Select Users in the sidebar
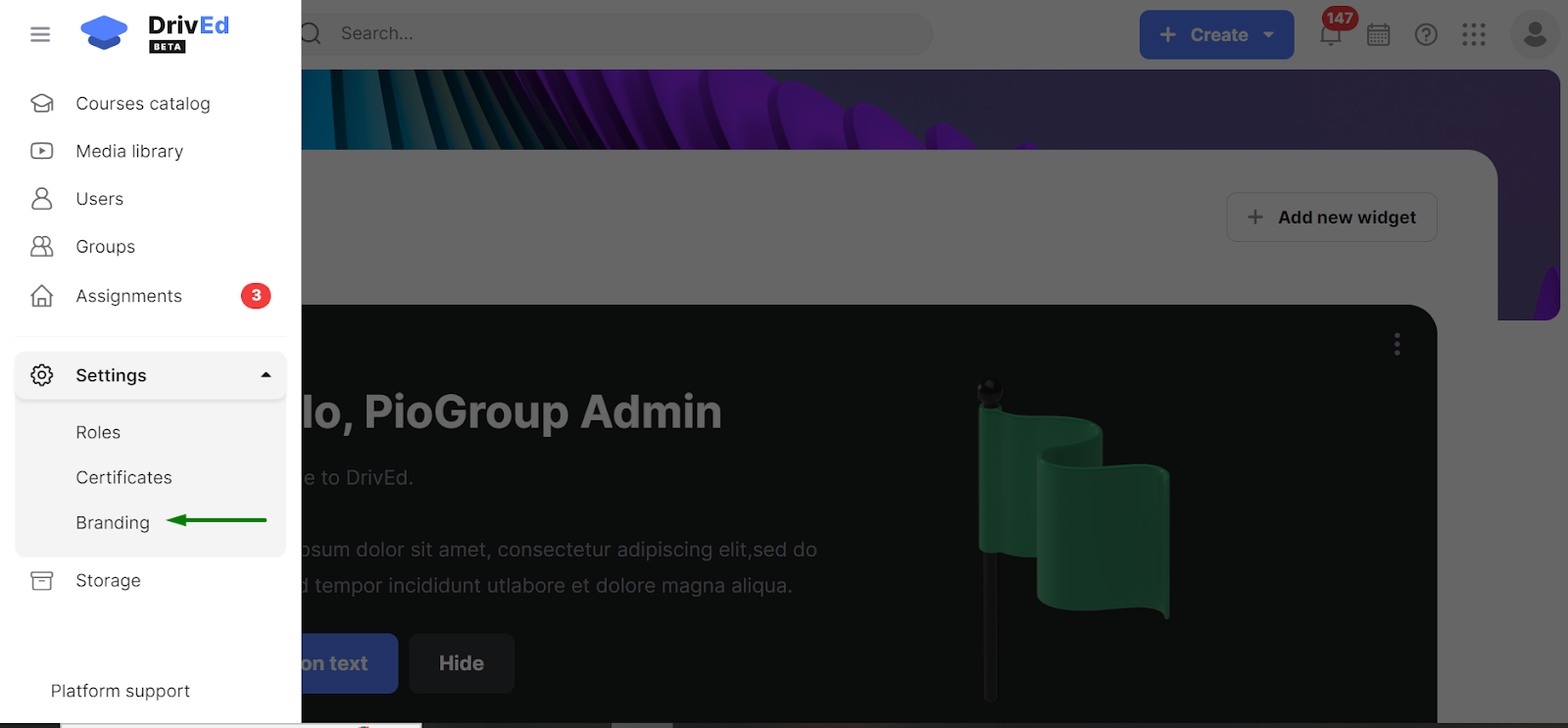Screen dimensions: 1568x728 (x=99, y=199)
